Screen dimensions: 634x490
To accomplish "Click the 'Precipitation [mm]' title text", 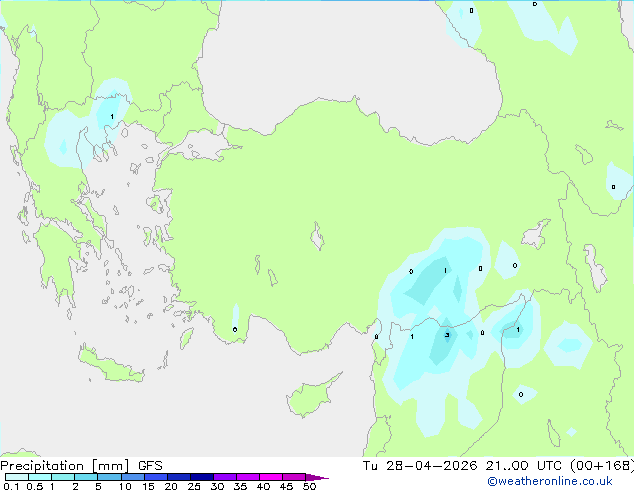I will [65, 466].
